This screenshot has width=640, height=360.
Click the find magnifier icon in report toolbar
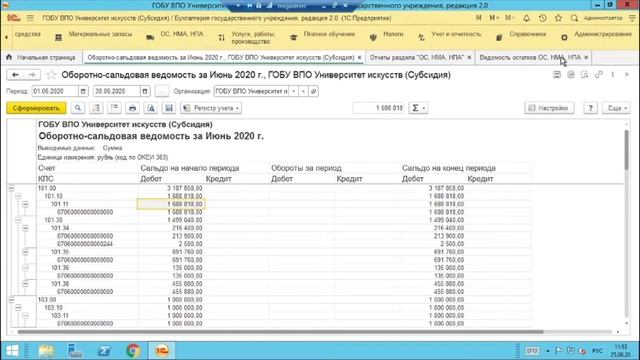pyautogui.click(x=77, y=108)
